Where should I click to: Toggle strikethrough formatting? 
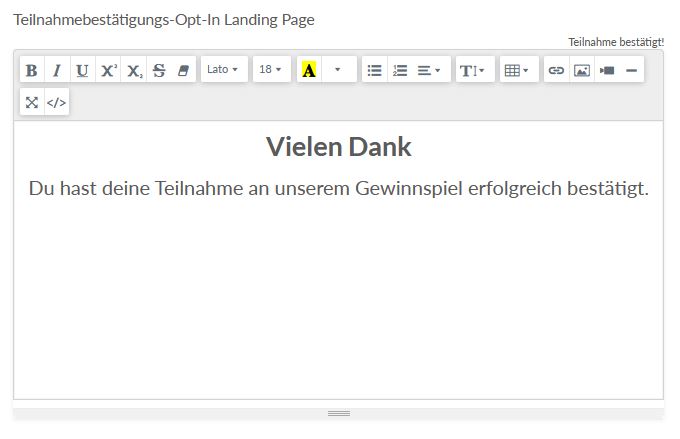(159, 70)
